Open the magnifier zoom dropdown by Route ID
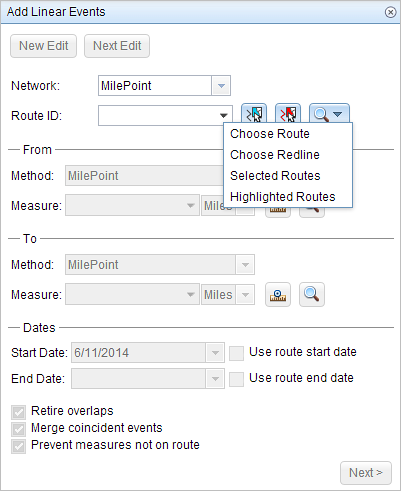This screenshot has width=401, height=491. point(329,114)
